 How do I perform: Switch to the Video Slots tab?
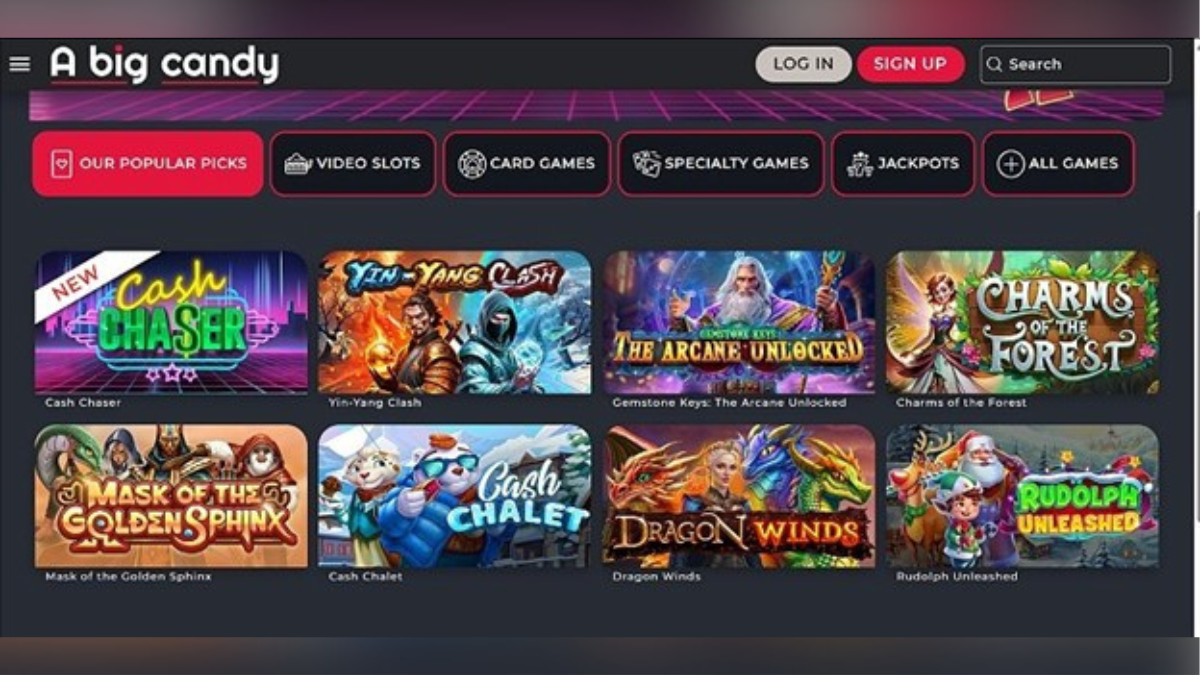coord(353,163)
